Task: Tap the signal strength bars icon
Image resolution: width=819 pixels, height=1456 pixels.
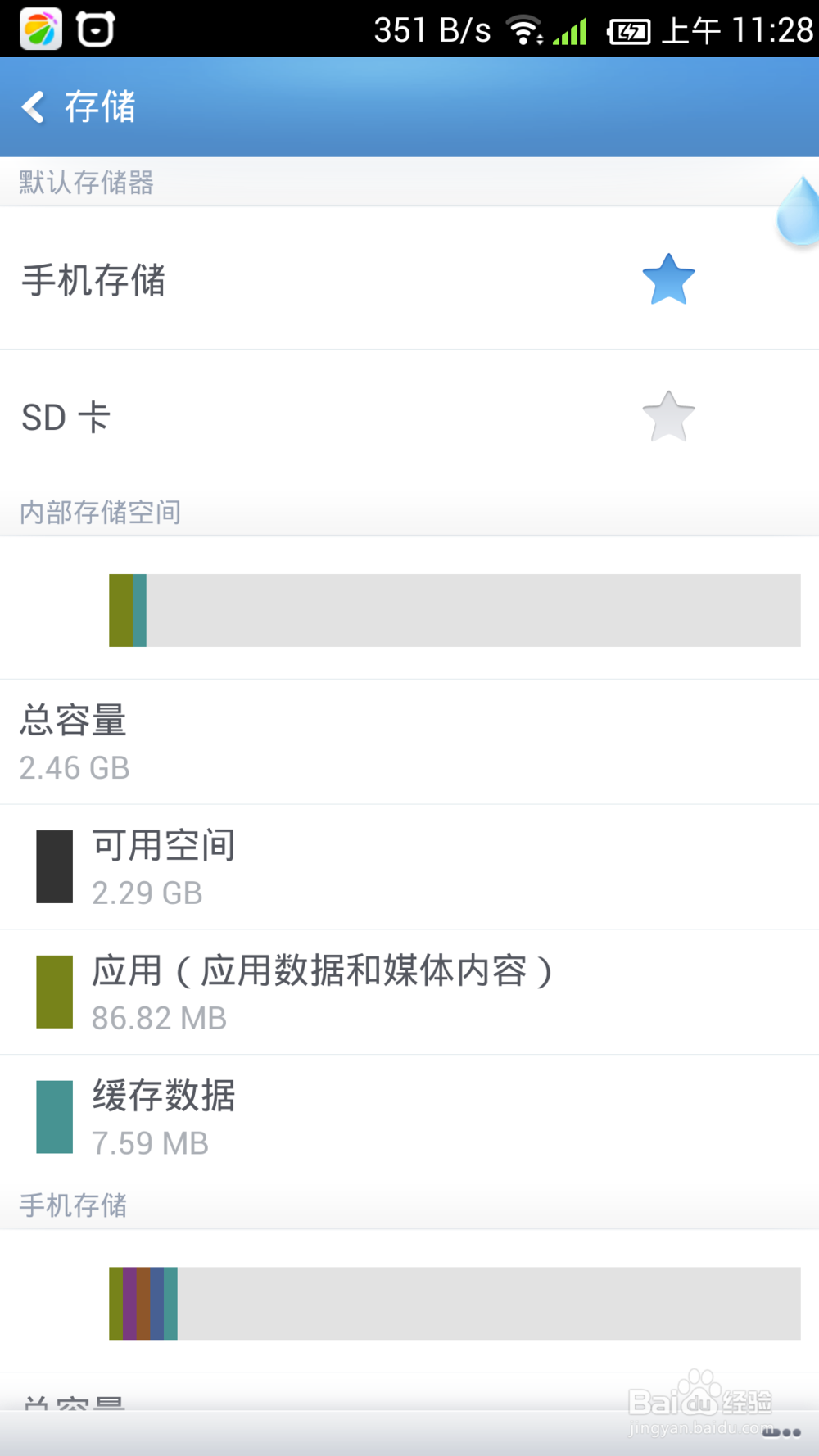Action: pos(570,32)
